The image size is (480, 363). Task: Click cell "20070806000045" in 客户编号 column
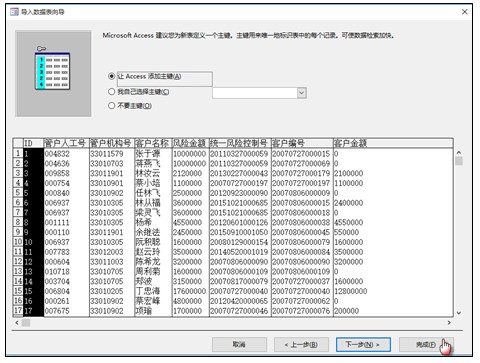301,232
